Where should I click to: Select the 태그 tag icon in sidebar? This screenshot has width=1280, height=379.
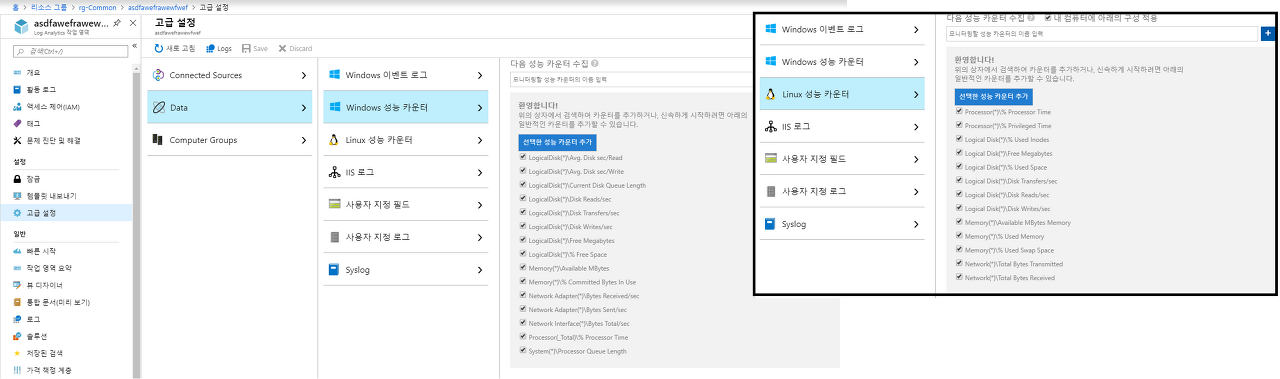coord(18,123)
